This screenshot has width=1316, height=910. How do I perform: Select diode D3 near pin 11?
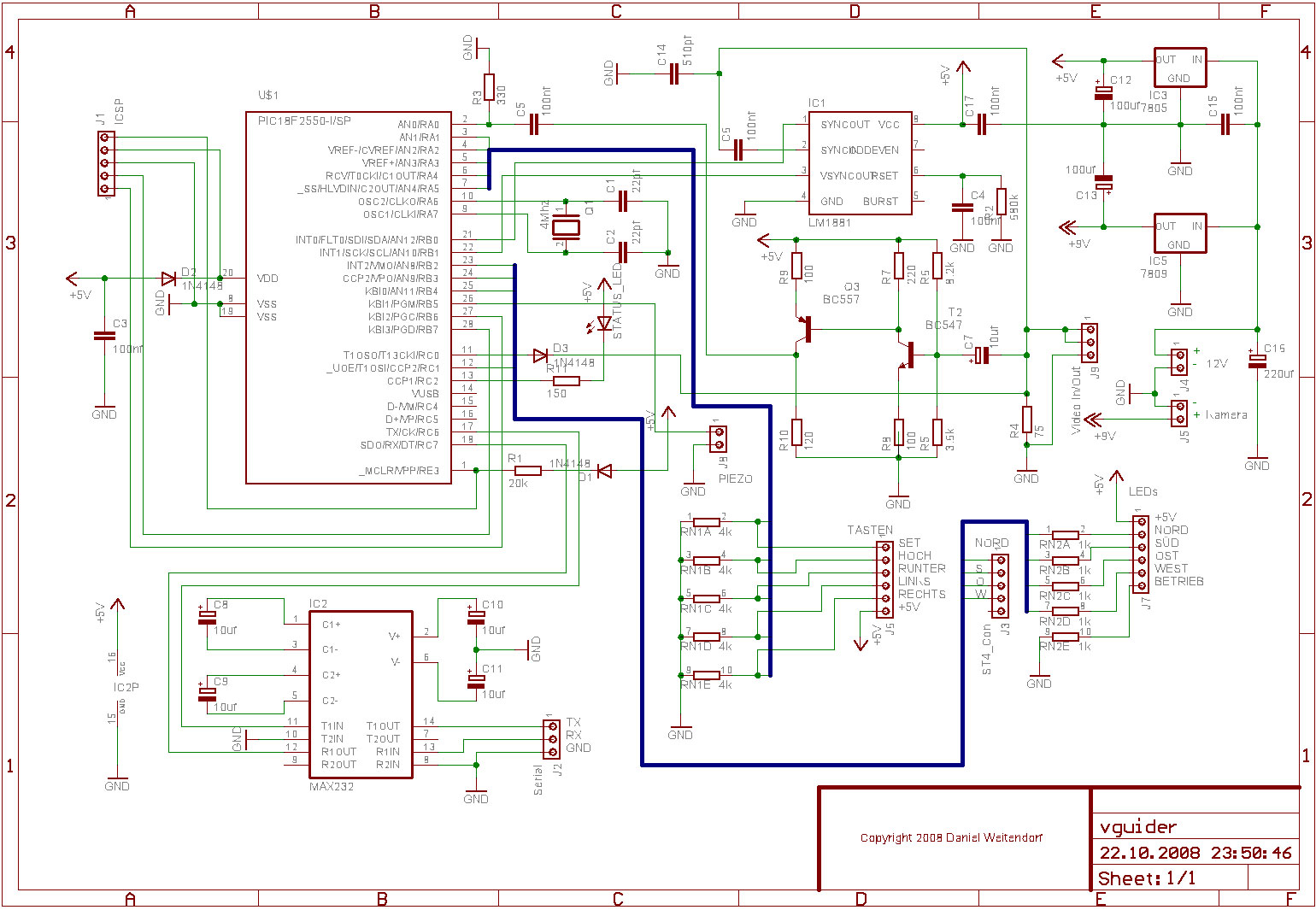coord(541,355)
